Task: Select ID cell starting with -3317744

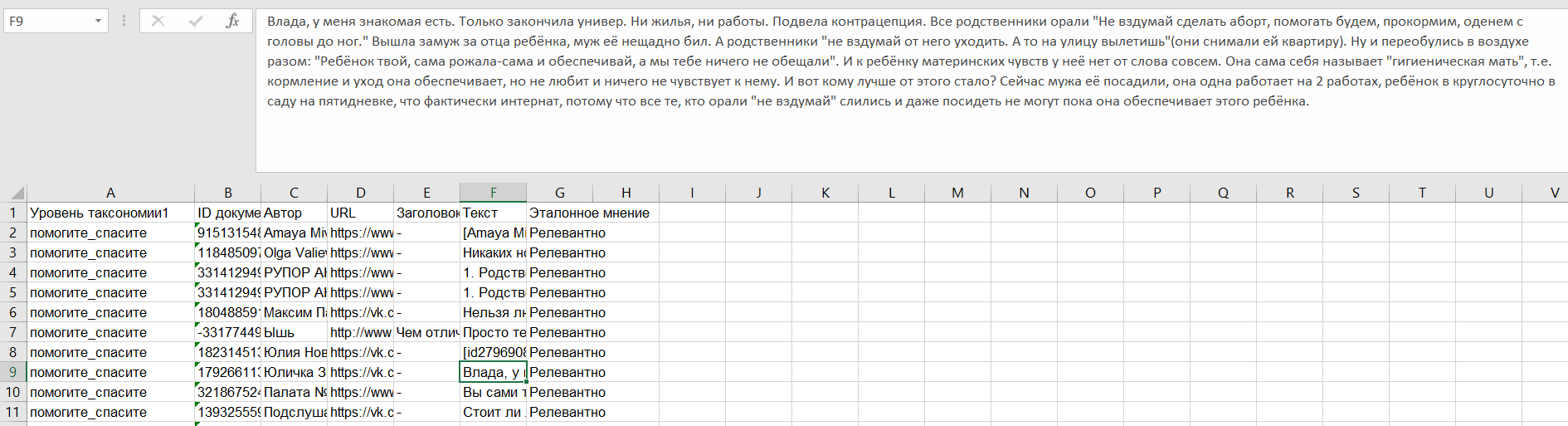Action: (x=228, y=332)
